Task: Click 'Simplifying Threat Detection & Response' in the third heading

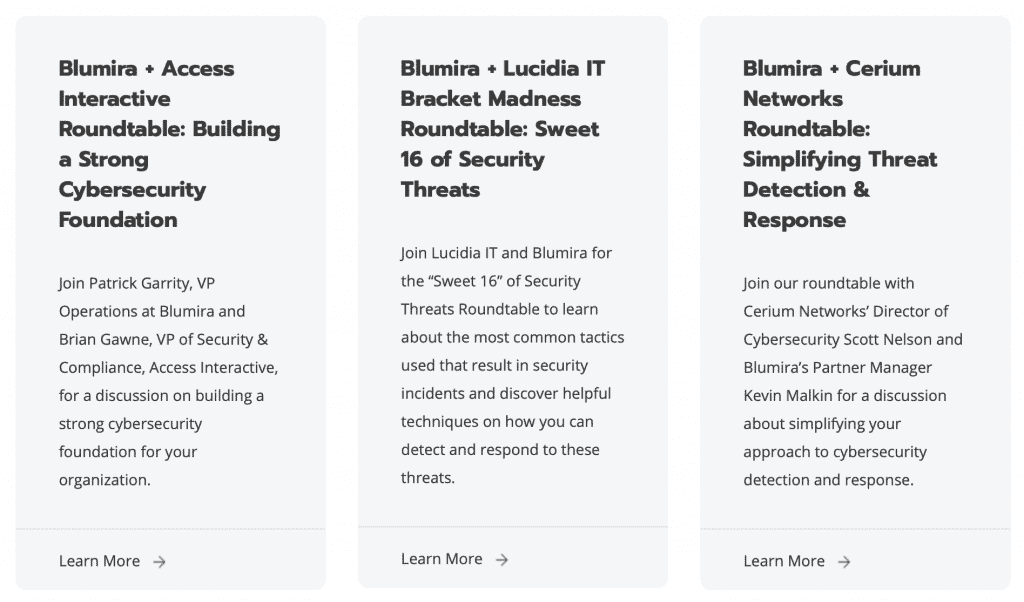Action: tap(840, 189)
